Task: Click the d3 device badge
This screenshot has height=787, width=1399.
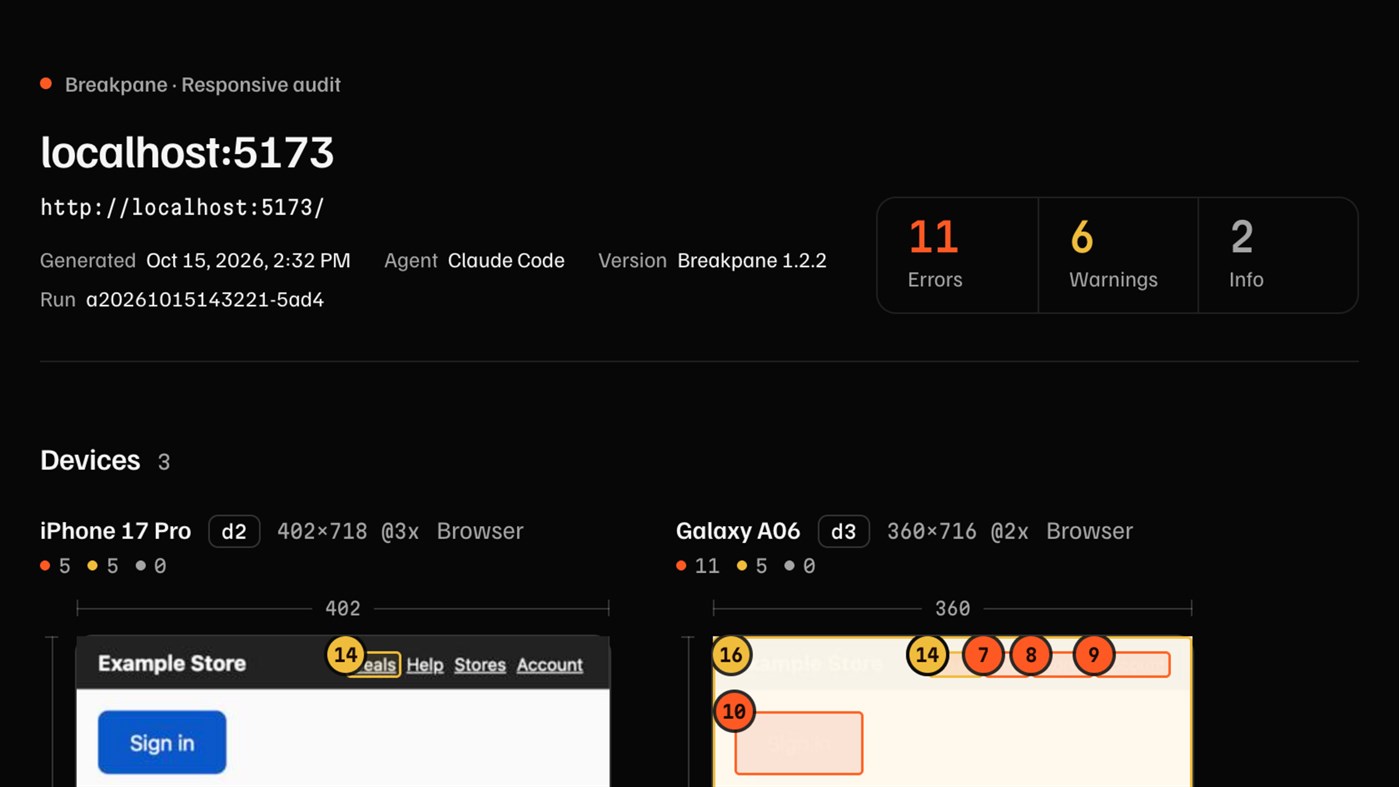Action: pos(843,531)
